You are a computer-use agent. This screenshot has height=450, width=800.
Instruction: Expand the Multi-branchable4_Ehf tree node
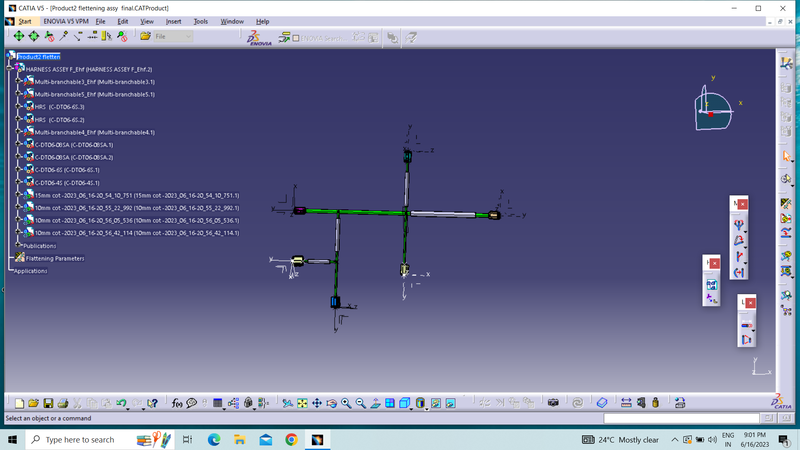tap(18, 132)
